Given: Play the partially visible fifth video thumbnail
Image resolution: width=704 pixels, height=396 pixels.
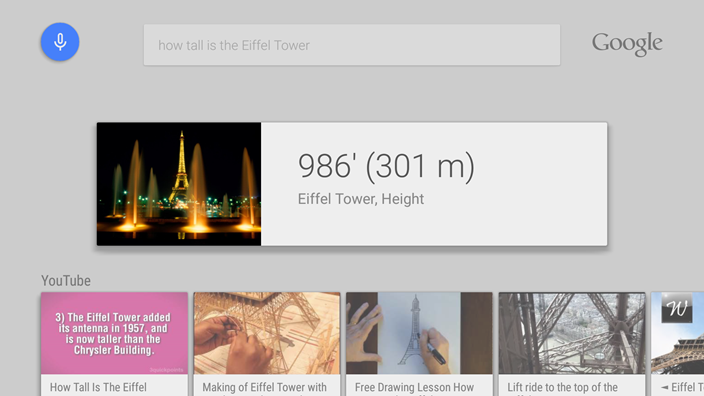Looking at the screenshot, I should point(678,333).
